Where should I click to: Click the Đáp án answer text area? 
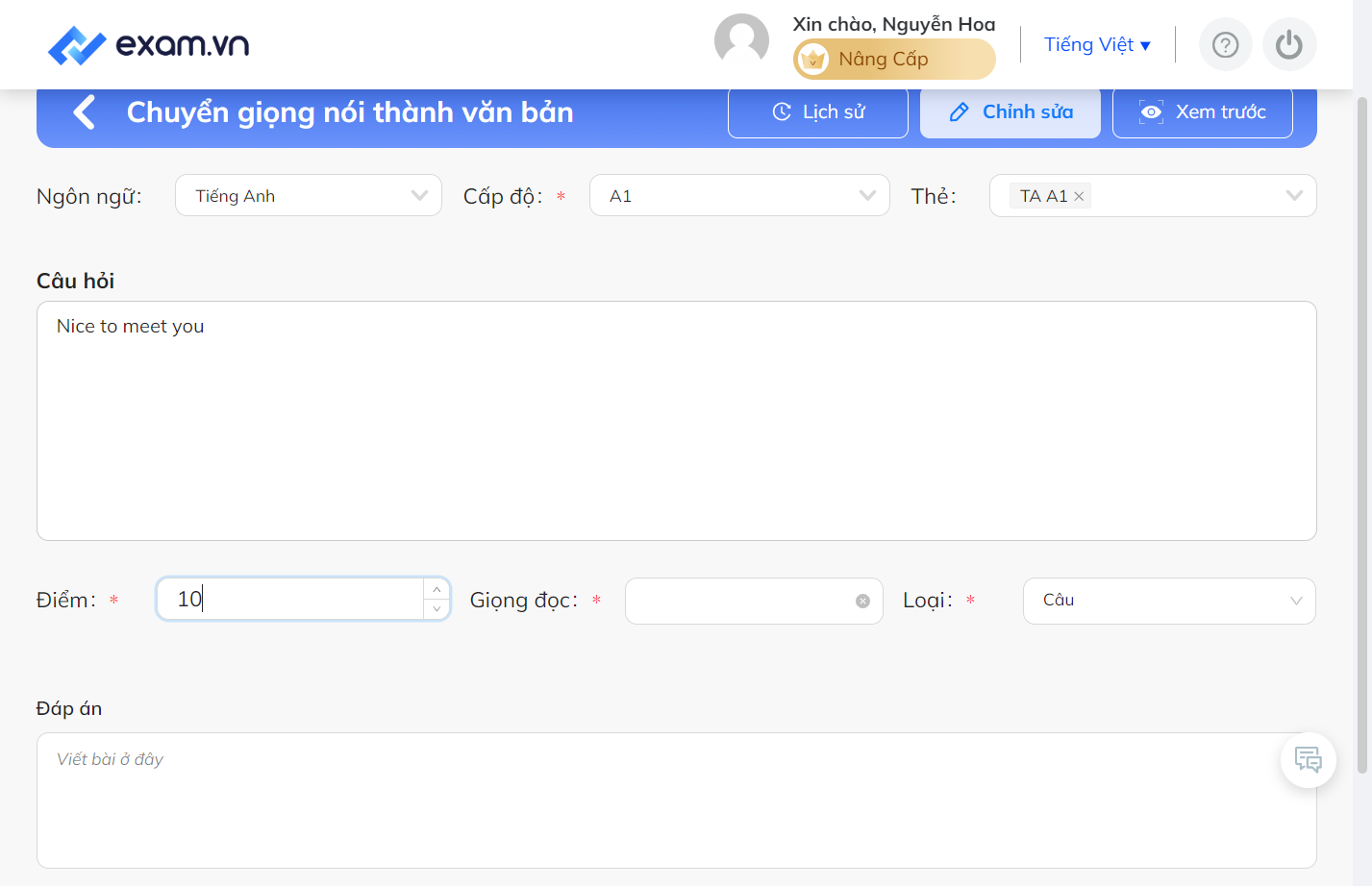pos(677,800)
